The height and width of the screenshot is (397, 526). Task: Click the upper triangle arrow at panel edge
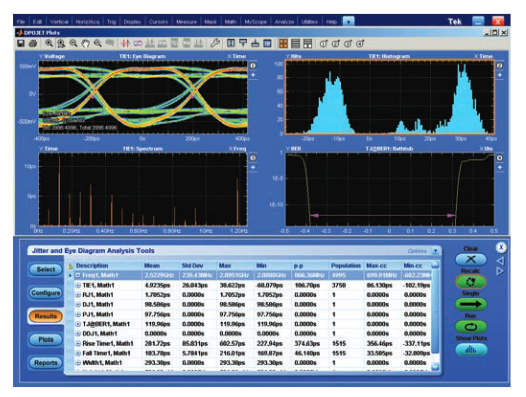click(x=500, y=260)
